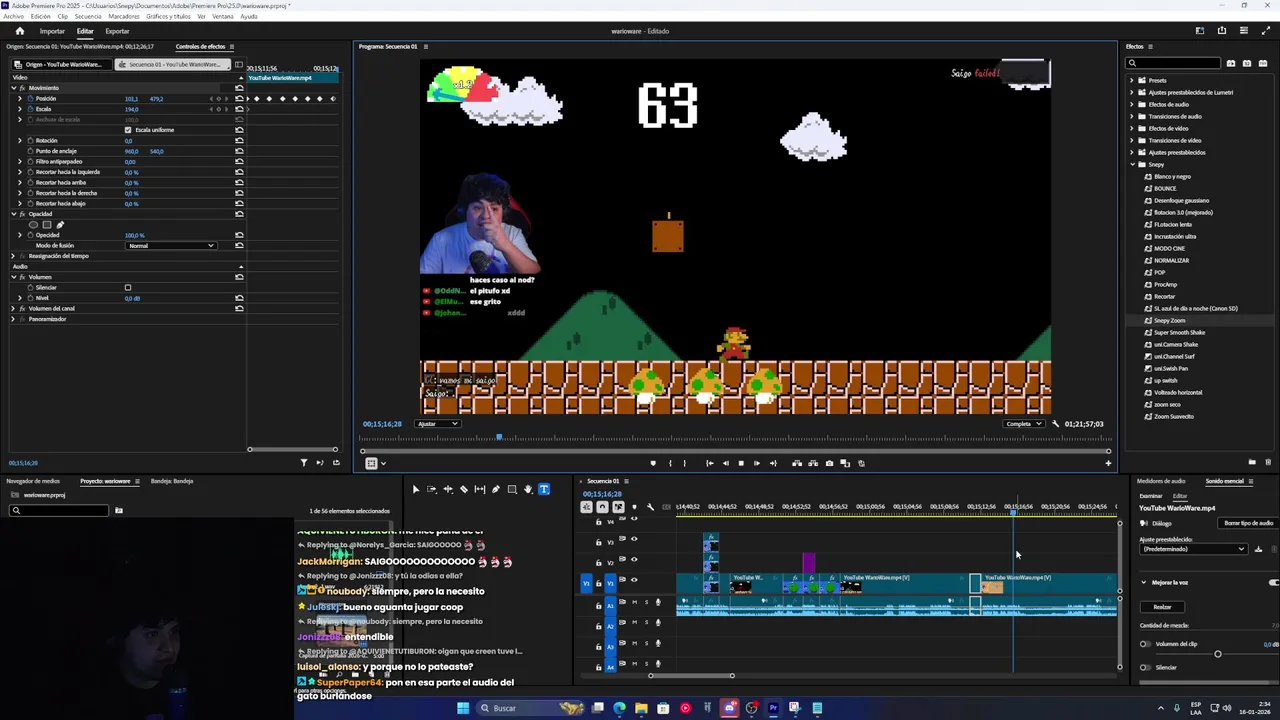Screen dimensions: 1280x720
Task: Open the Archivo menu
Action: pyautogui.click(x=13, y=16)
